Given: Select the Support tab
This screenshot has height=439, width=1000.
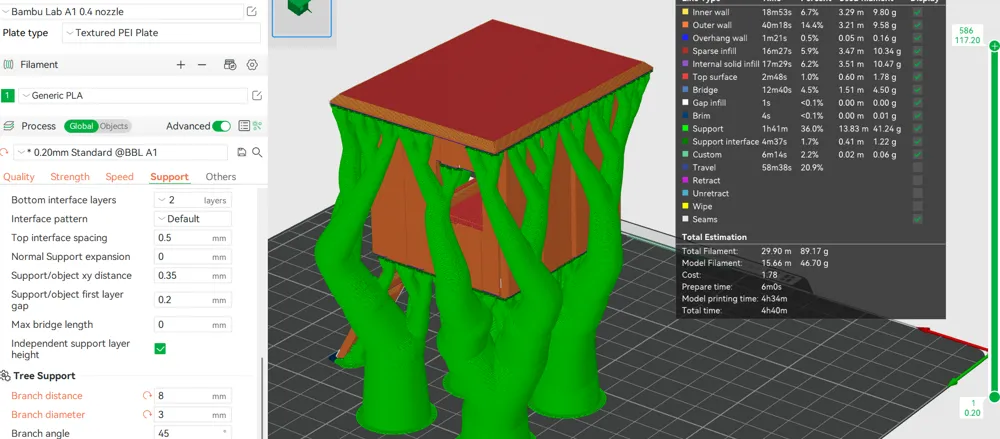Looking at the screenshot, I should (169, 177).
